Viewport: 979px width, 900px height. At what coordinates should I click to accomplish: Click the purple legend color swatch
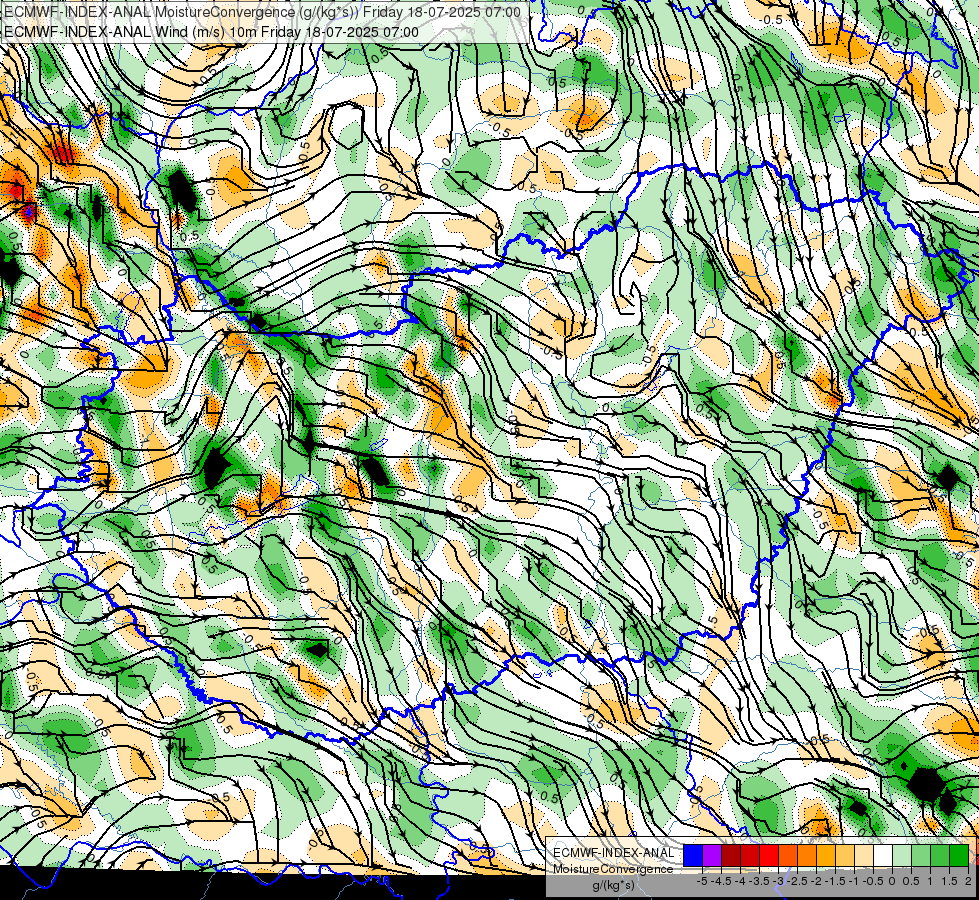[x=712, y=855]
